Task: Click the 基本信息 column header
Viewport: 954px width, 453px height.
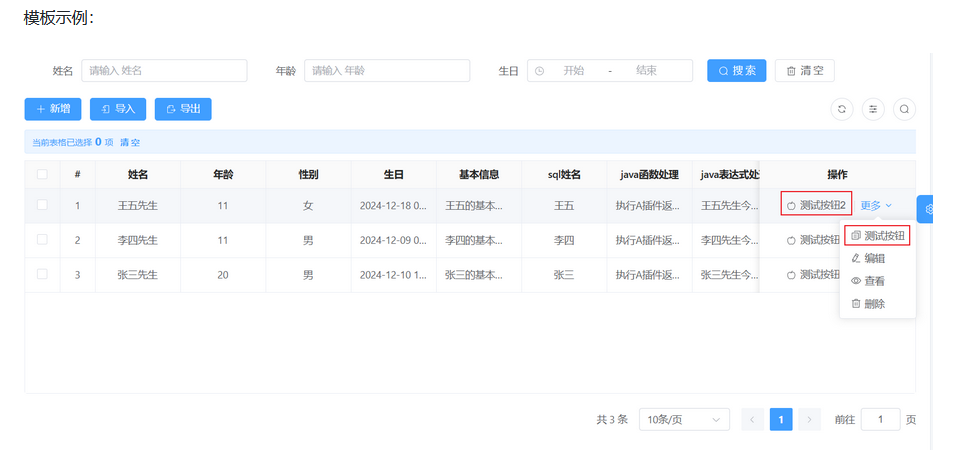Action: point(479,175)
